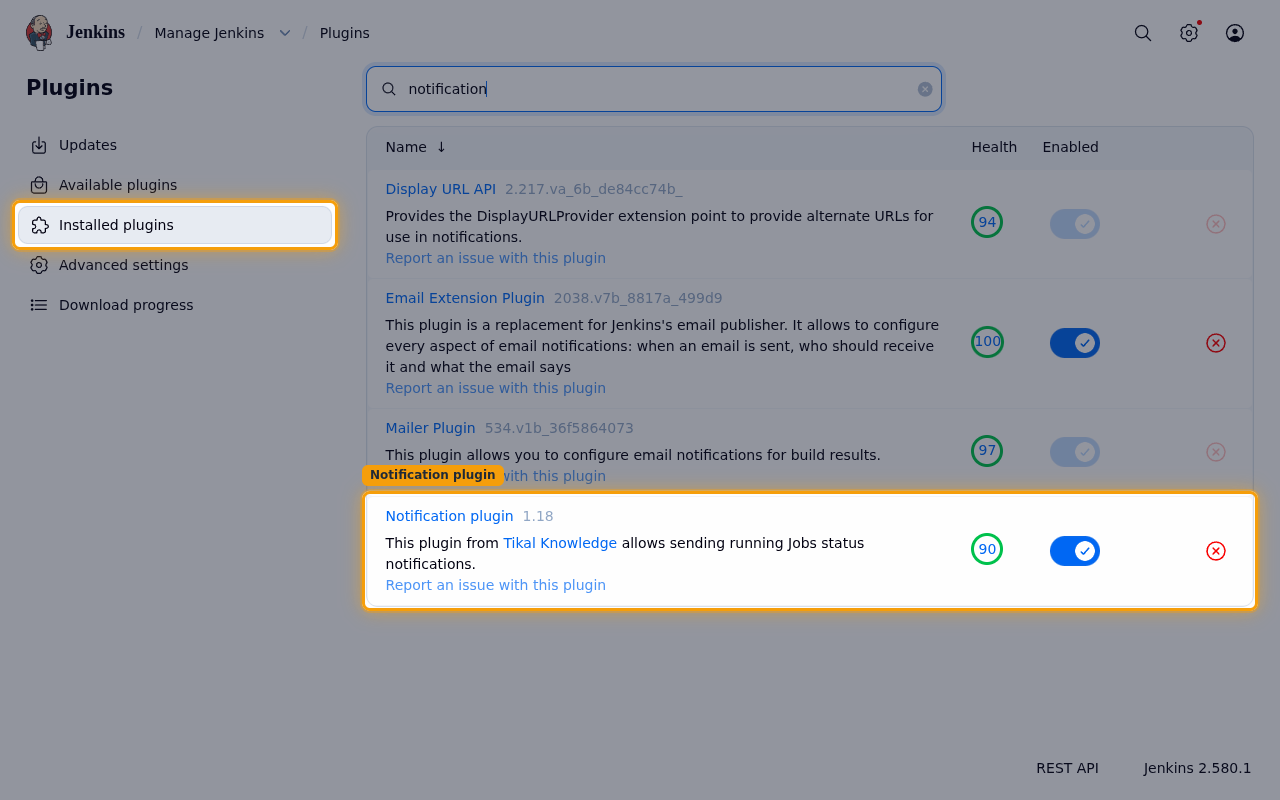Open the Mailer Plugin link

[431, 428]
